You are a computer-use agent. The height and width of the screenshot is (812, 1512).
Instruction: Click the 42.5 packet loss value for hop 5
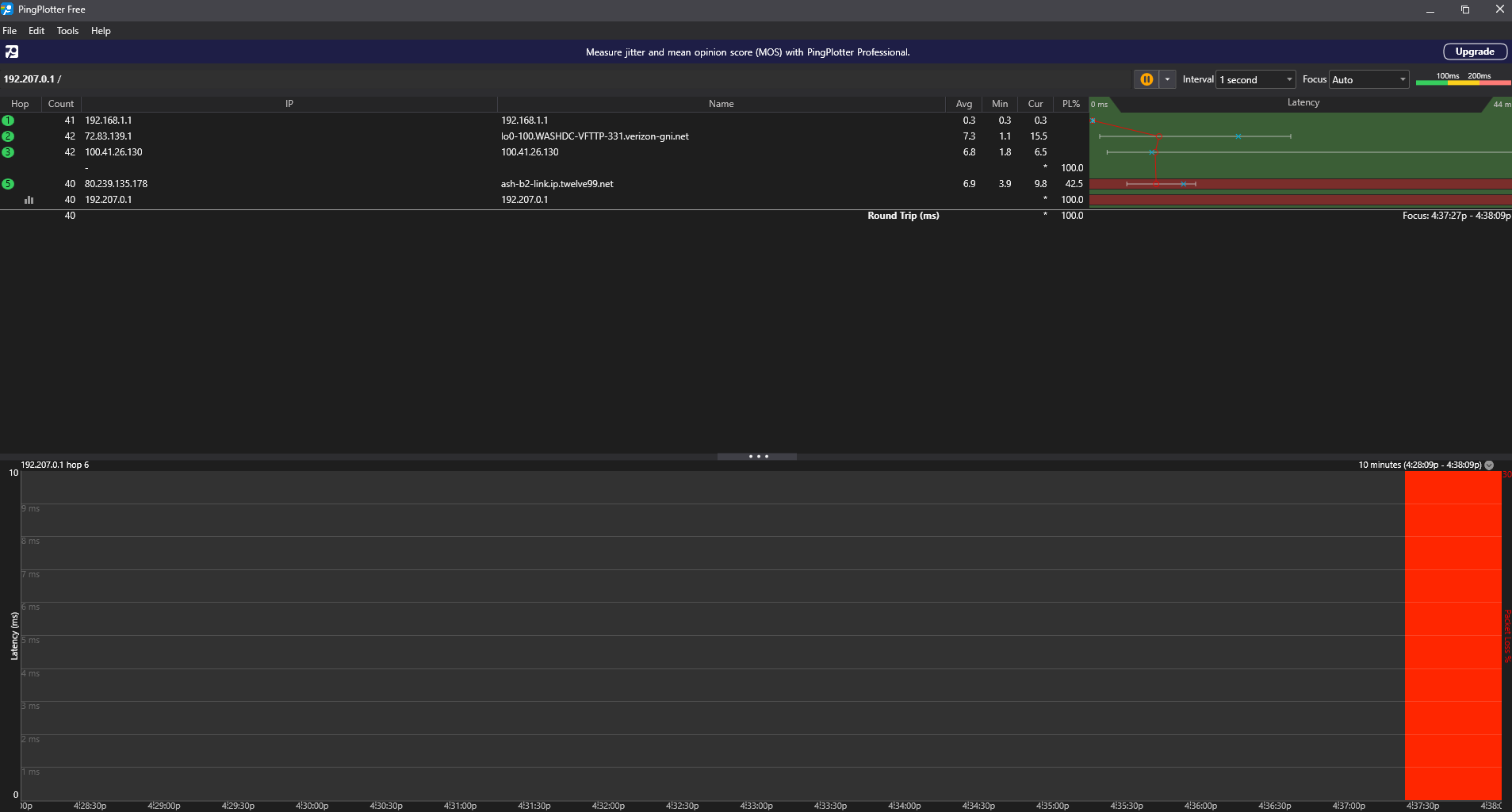pos(1074,184)
